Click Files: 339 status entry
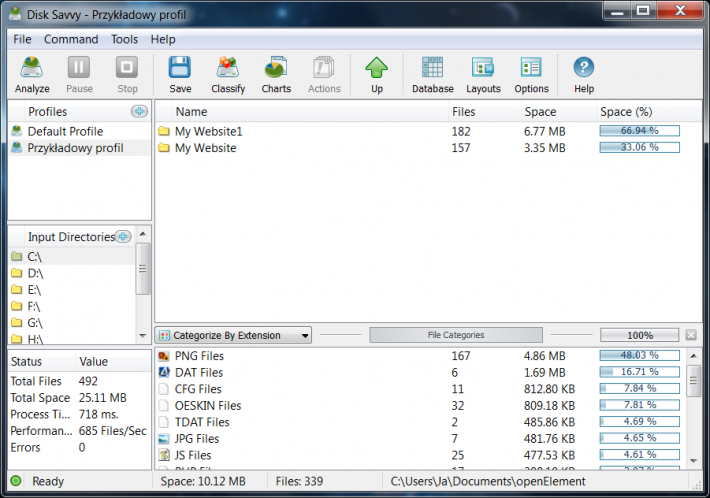The image size is (710, 498). coord(299,481)
